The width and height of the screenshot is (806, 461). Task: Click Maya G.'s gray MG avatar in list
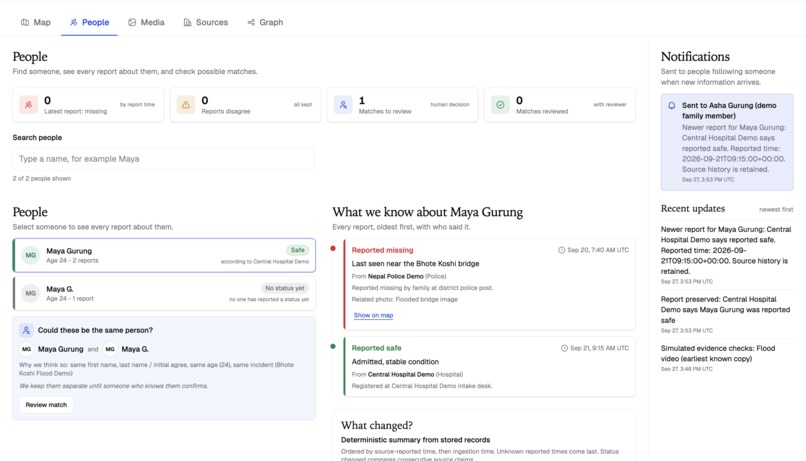pyautogui.click(x=30, y=293)
